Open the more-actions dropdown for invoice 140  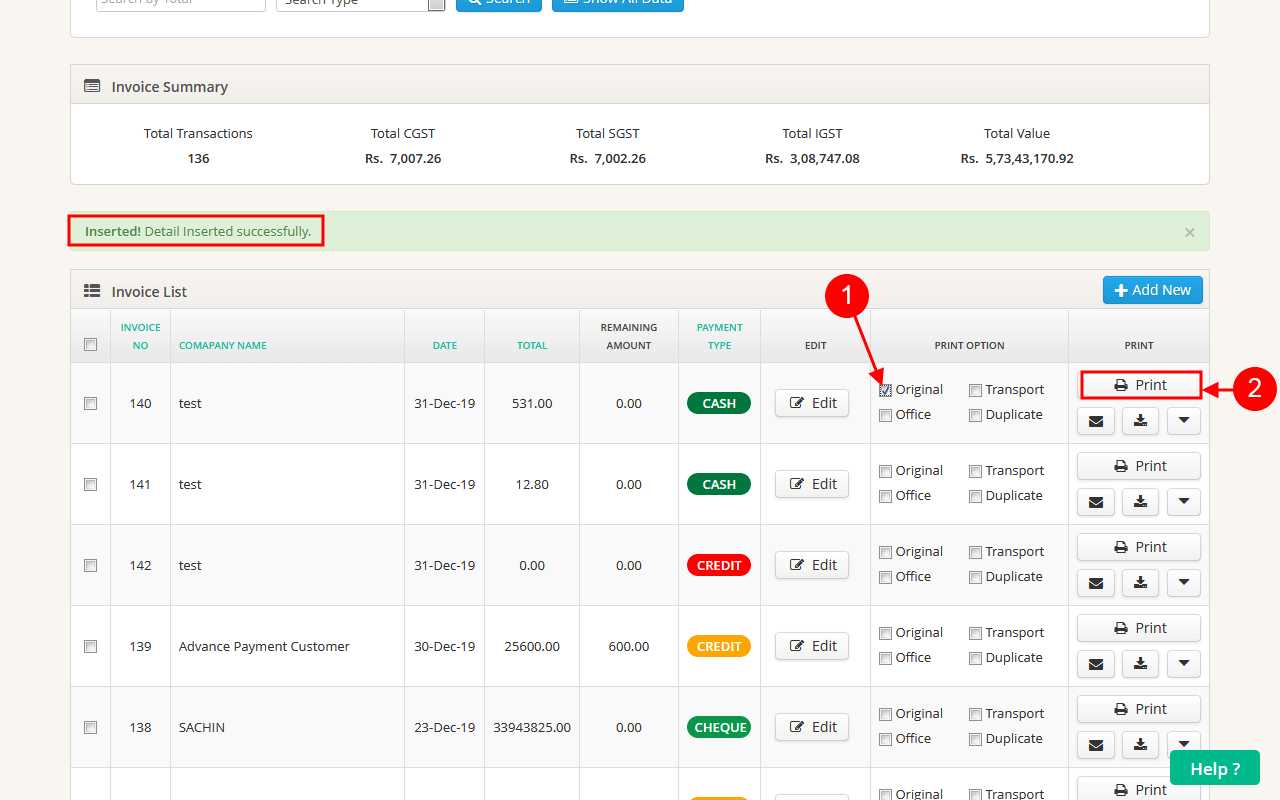pyautogui.click(x=1184, y=421)
